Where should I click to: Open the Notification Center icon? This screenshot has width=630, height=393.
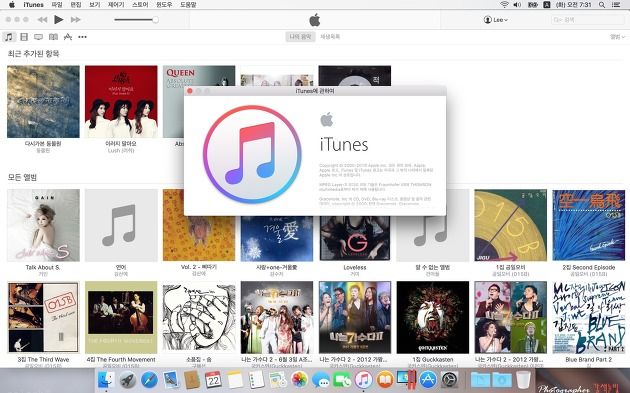click(x=616, y=5)
